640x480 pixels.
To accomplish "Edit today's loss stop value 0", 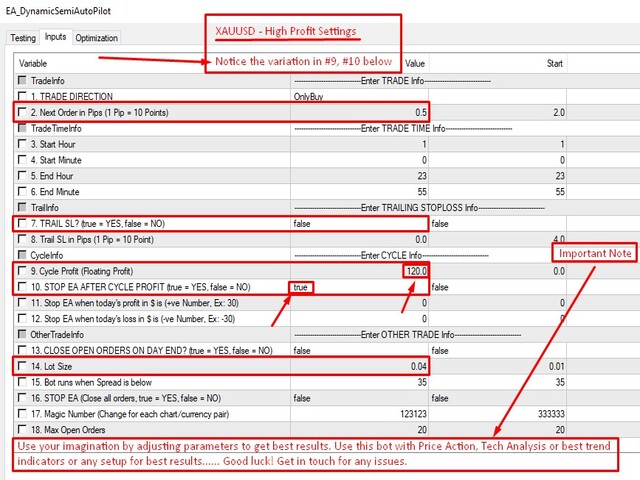I will point(360,319).
